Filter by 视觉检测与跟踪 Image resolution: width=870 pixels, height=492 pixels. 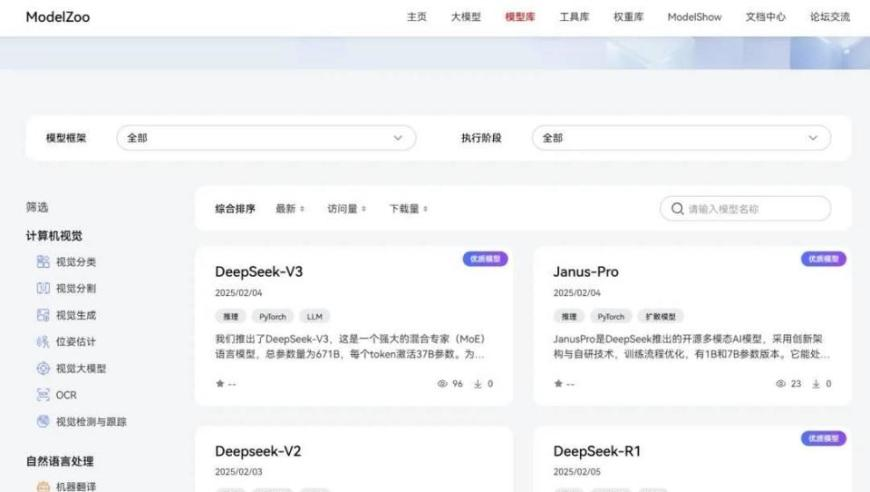tap(91, 422)
